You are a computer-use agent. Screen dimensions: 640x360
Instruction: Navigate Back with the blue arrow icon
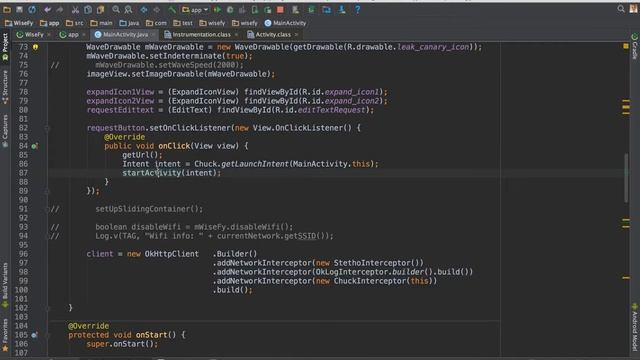point(144,9)
